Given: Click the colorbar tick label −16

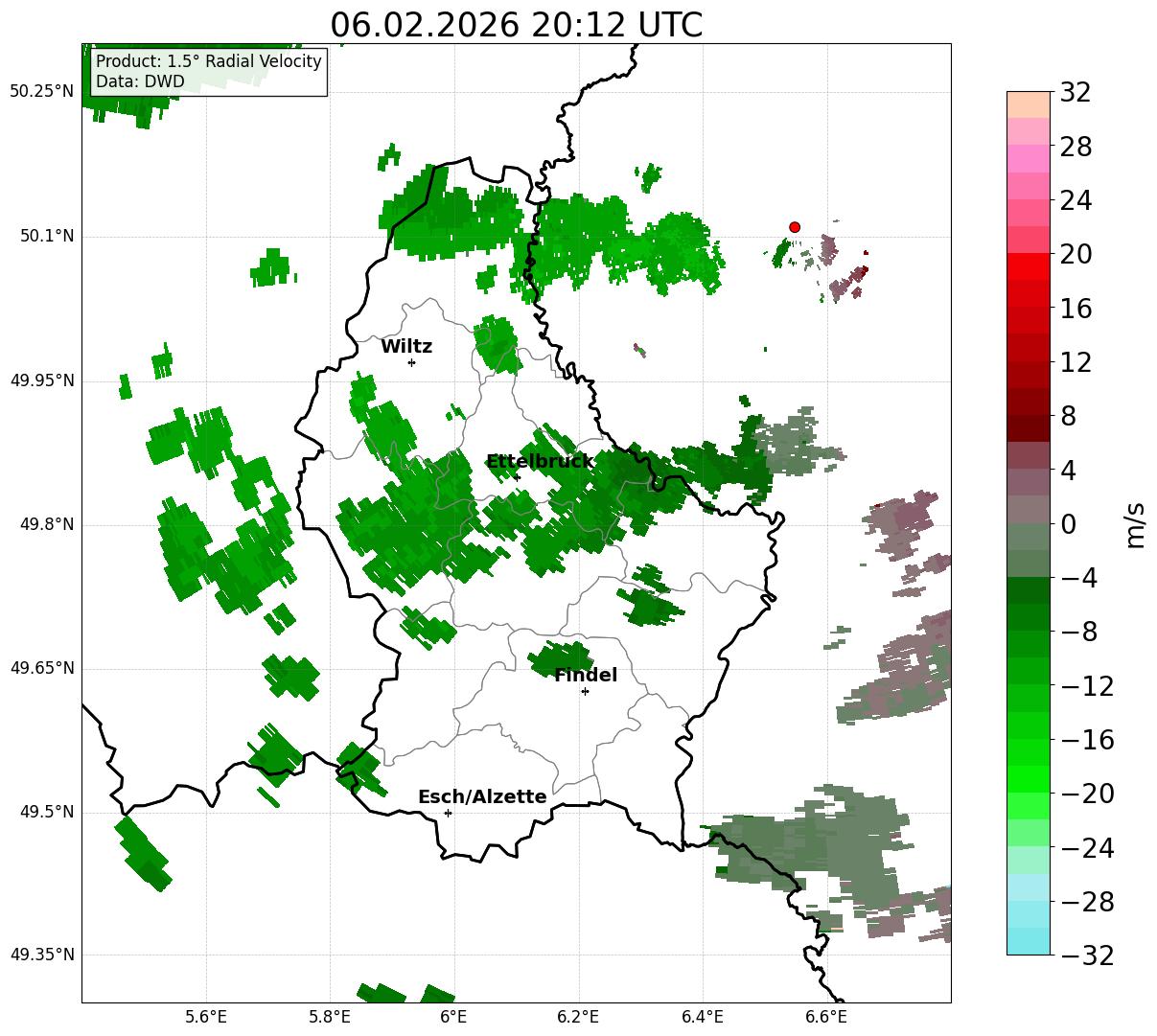Looking at the screenshot, I should point(1087,740).
